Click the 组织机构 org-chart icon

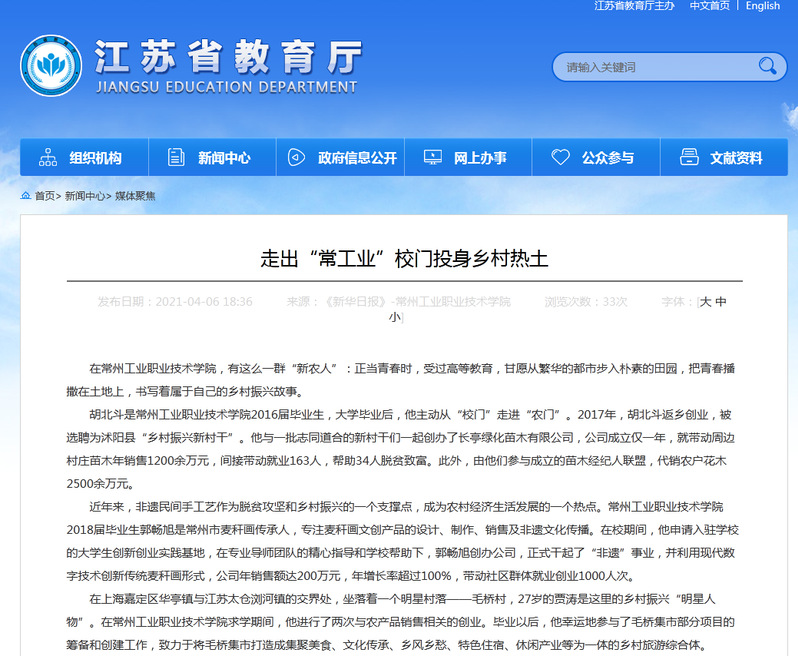pyautogui.click(x=48, y=158)
